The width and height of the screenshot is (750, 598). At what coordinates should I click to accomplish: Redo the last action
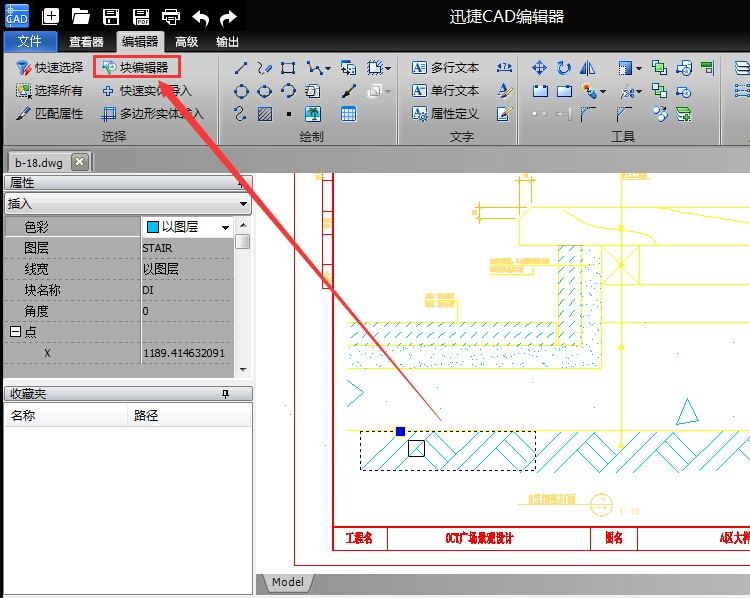[228, 18]
